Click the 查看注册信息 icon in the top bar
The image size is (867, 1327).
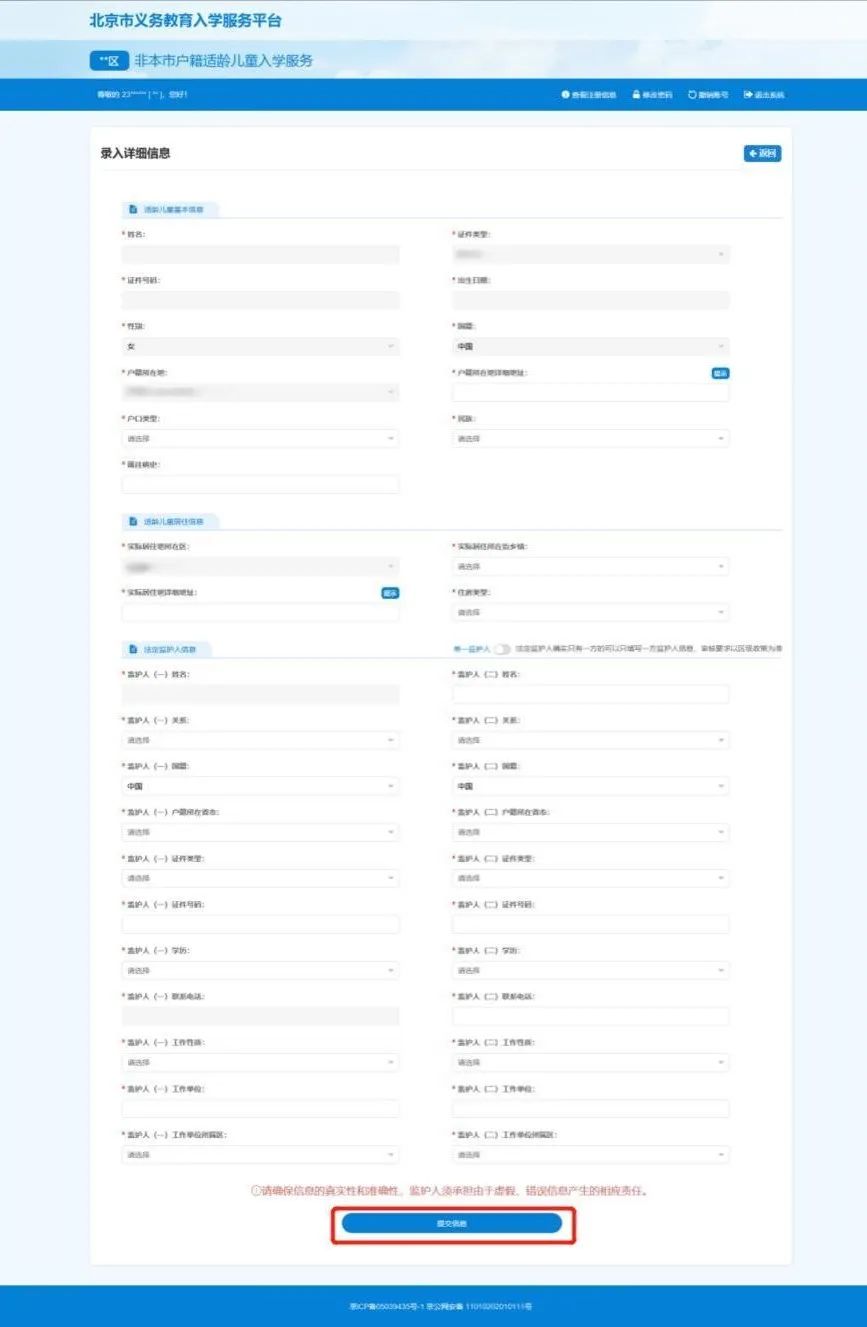coord(565,95)
